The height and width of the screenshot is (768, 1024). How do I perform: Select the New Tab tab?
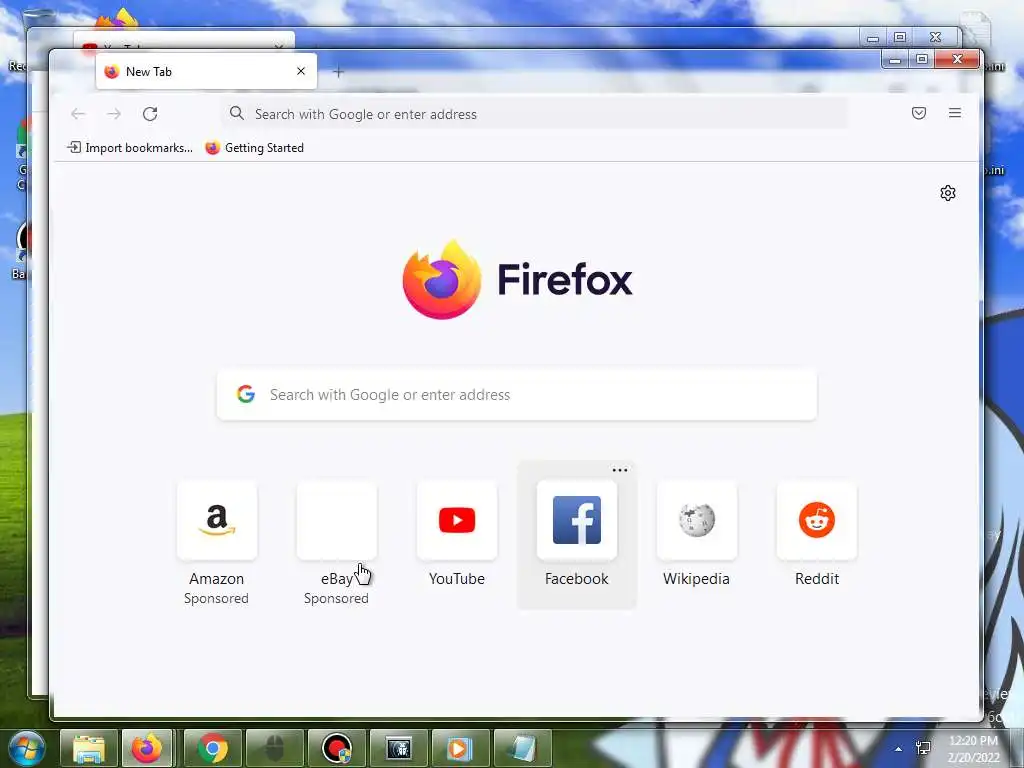point(206,71)
